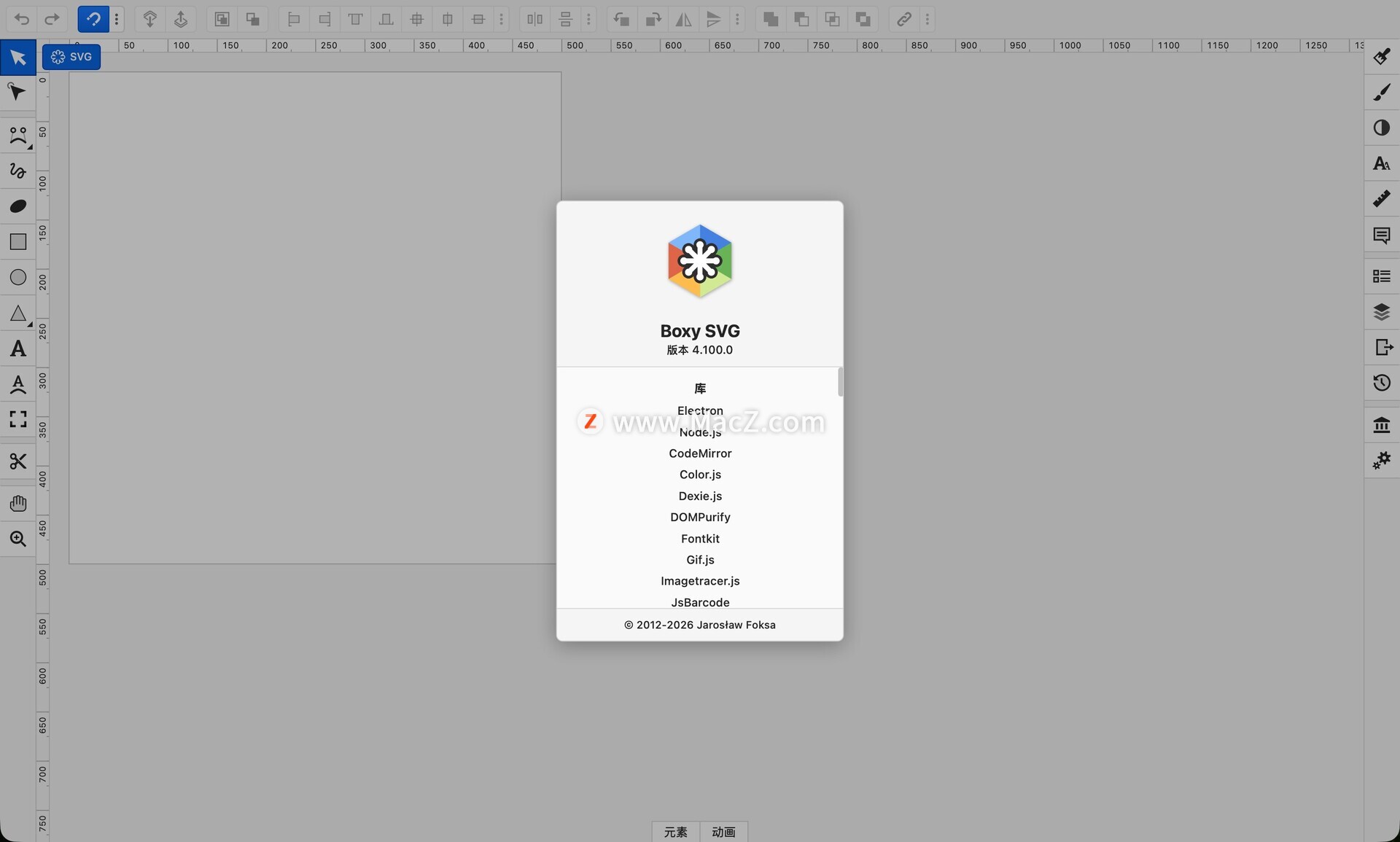Screen dimensions: 1400x842
Task: Select the Rectangle tool
Action: tap(18, 241)
